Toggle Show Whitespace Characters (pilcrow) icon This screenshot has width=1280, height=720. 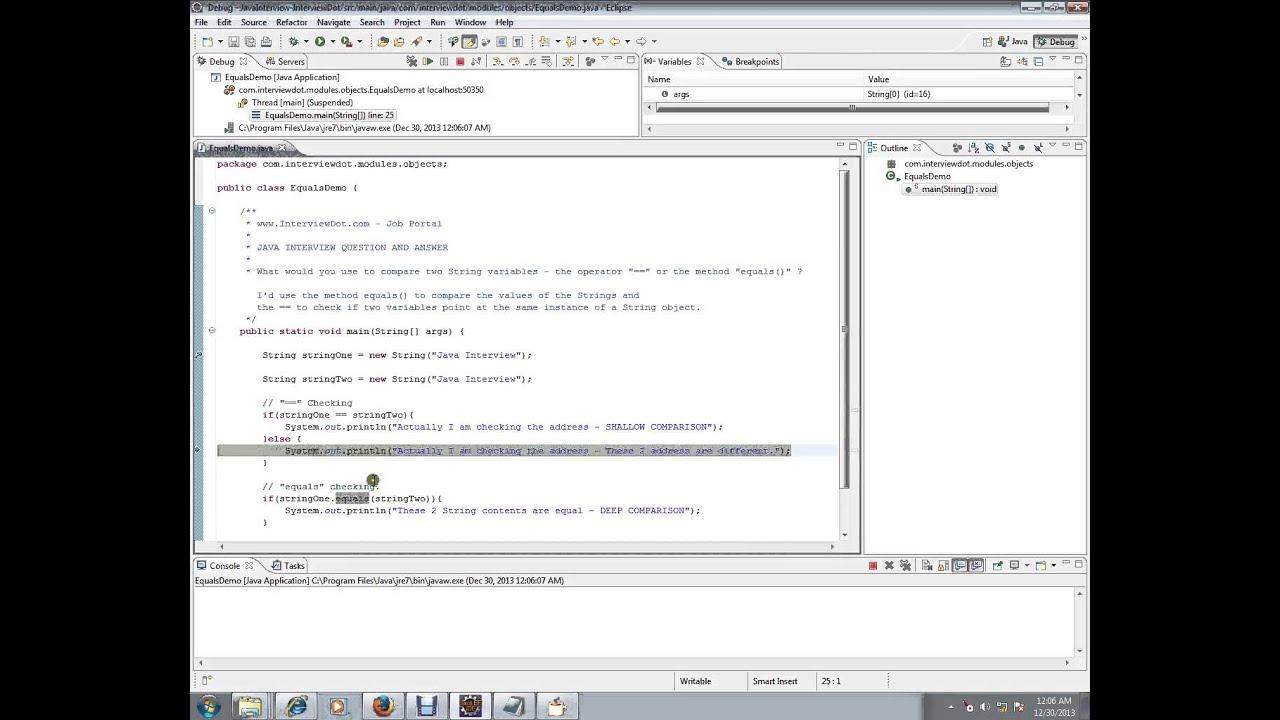pos(517,41)
